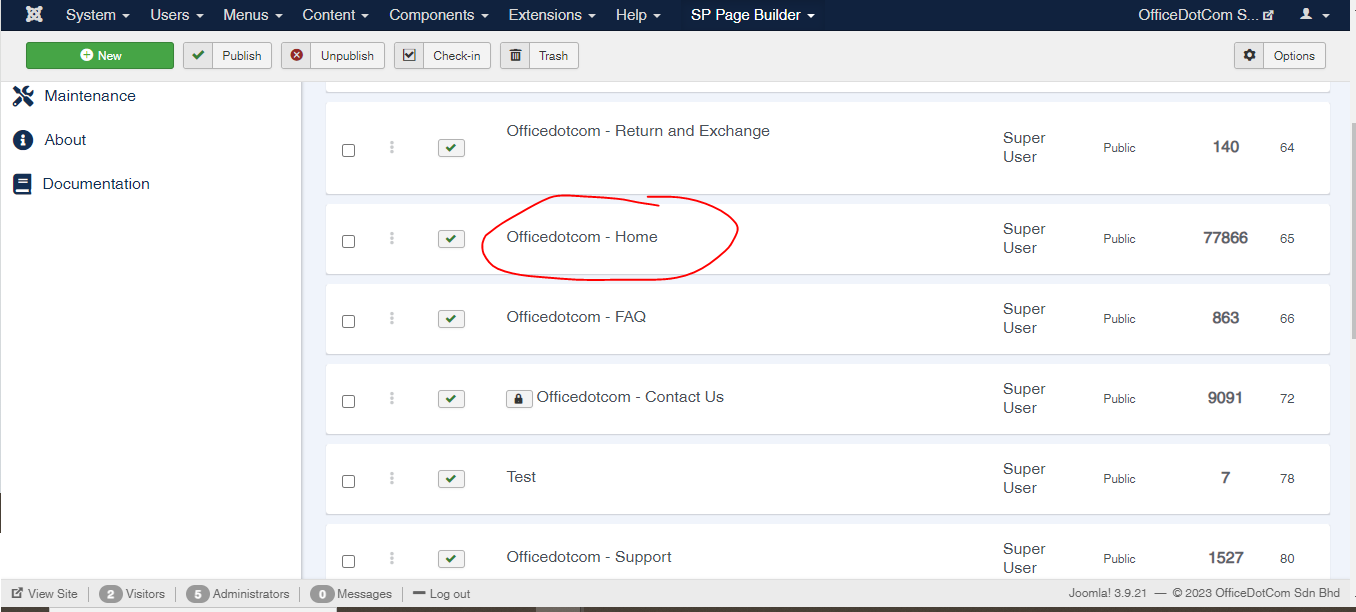Open the Officedotcom - Support page
Image resolution: width=1356 pixels, height=612 pixels.
(589, 557)
